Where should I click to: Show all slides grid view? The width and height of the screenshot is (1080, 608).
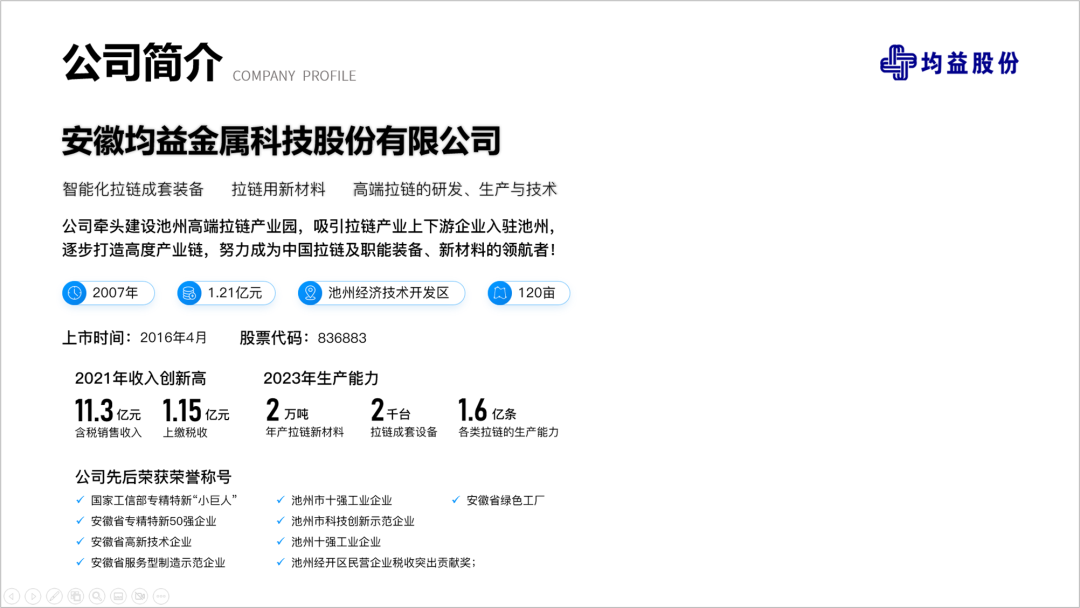76,596
